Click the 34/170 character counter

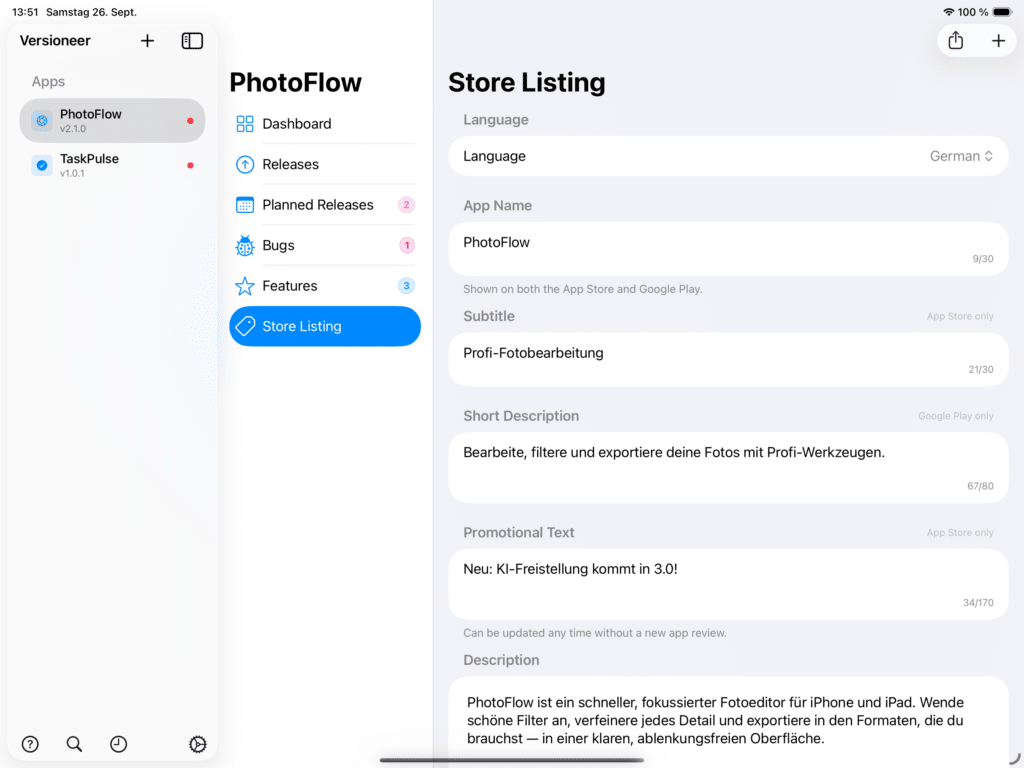point(978,603)
